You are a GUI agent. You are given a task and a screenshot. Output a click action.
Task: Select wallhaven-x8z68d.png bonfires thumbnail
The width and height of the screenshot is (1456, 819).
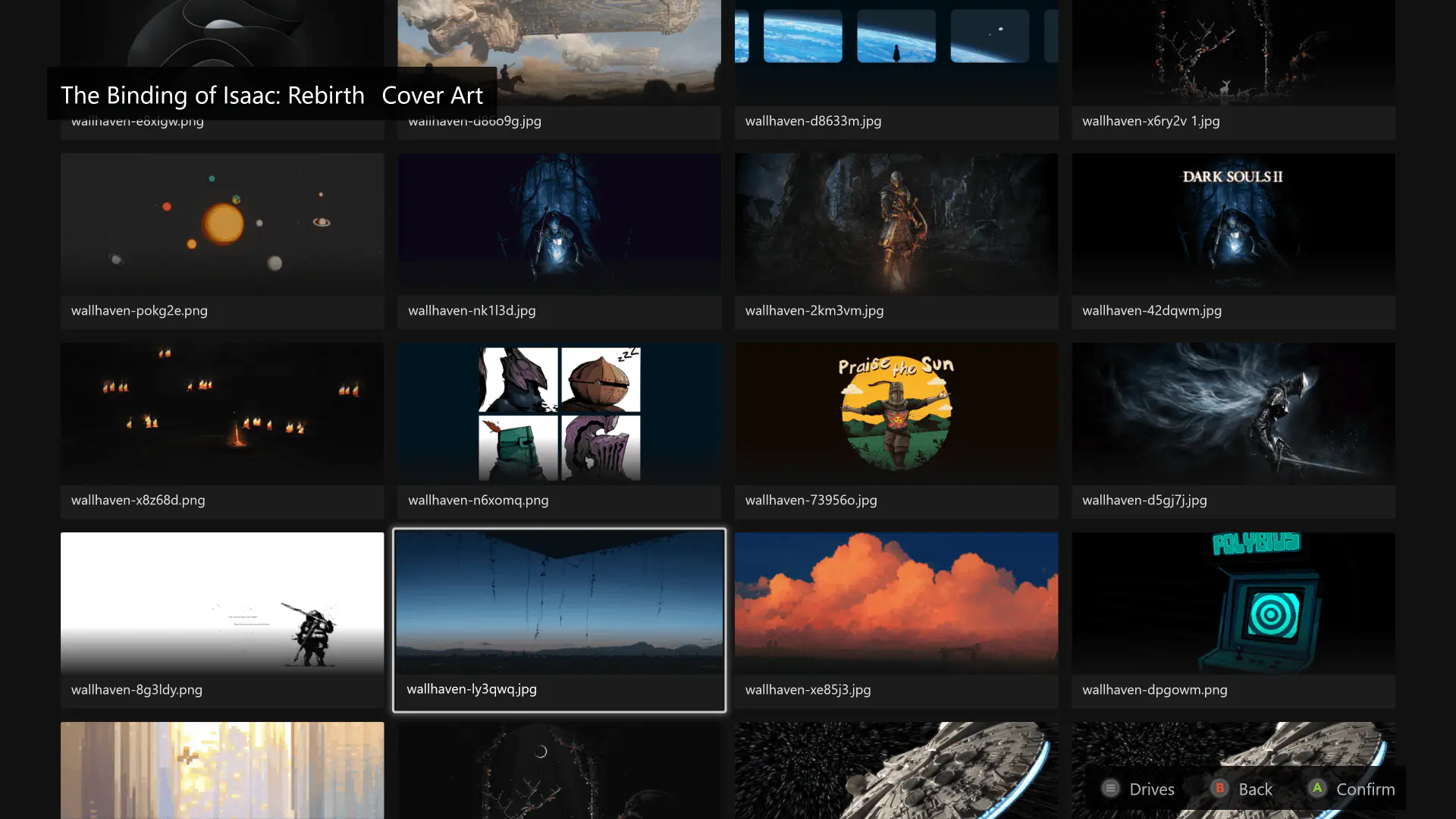click(222, 414)
